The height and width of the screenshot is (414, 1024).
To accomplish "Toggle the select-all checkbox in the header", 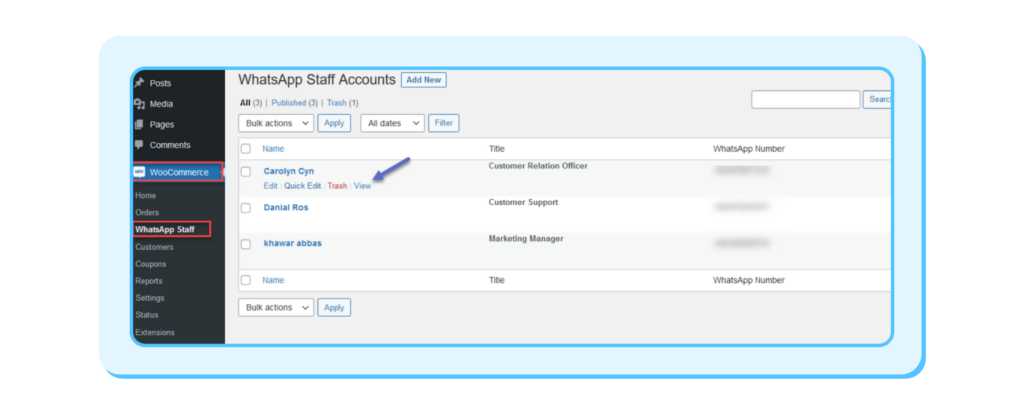I will click(x=246, y=149).
